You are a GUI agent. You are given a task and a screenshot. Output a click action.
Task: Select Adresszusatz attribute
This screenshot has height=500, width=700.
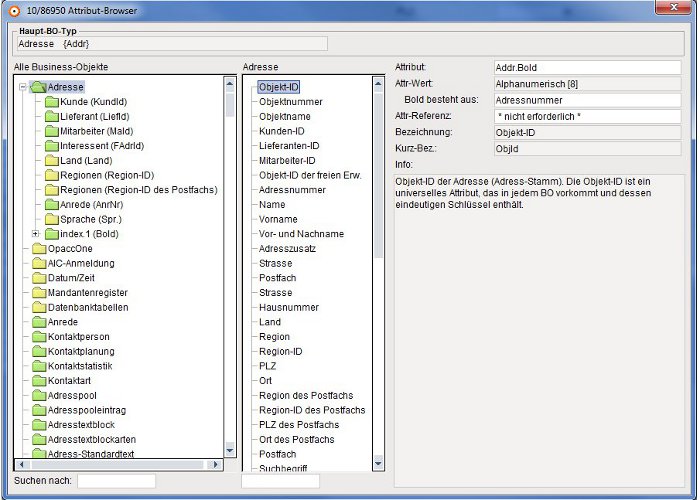click(288, 249)
